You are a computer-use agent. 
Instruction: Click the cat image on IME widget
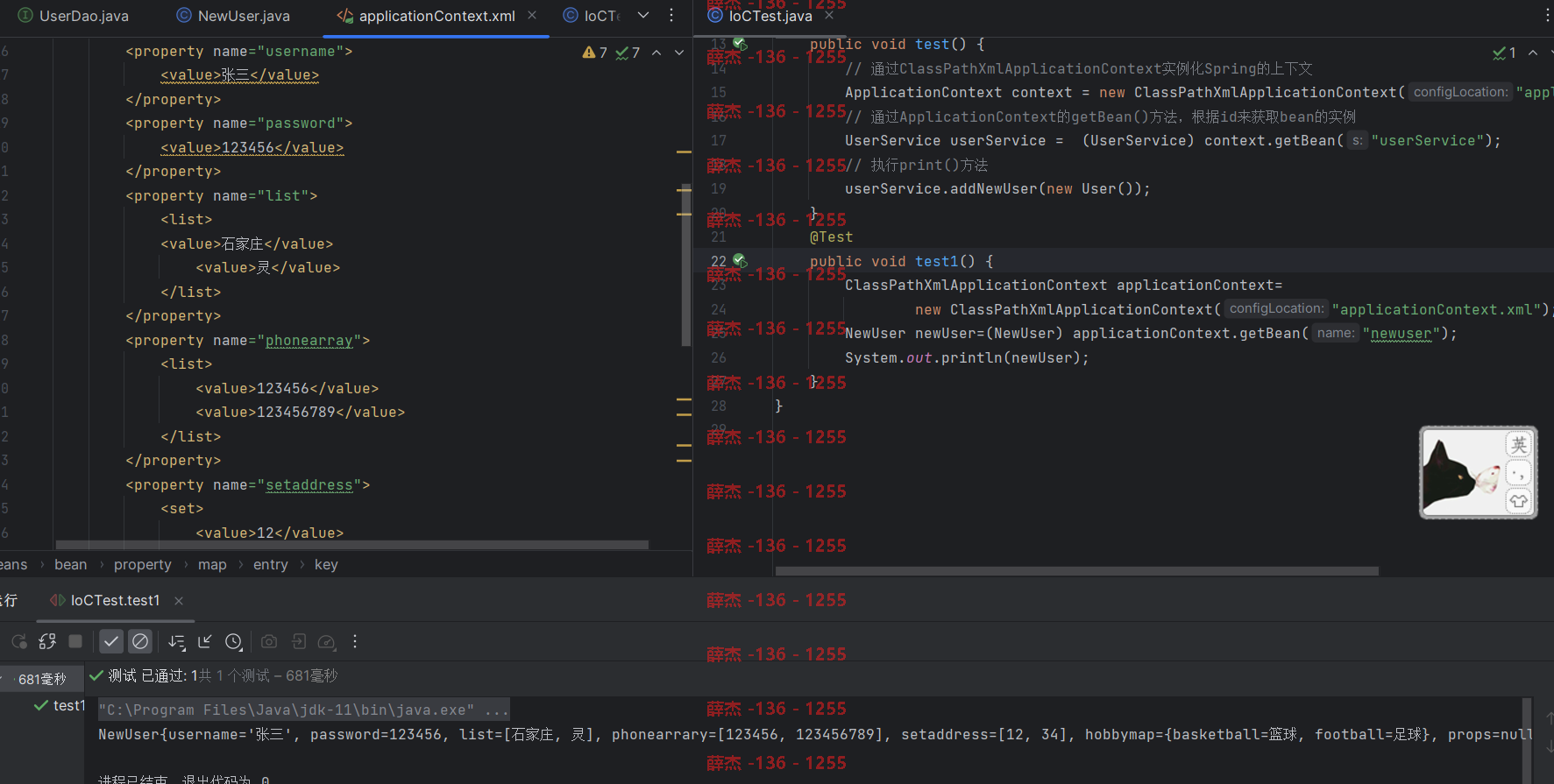1461,474
